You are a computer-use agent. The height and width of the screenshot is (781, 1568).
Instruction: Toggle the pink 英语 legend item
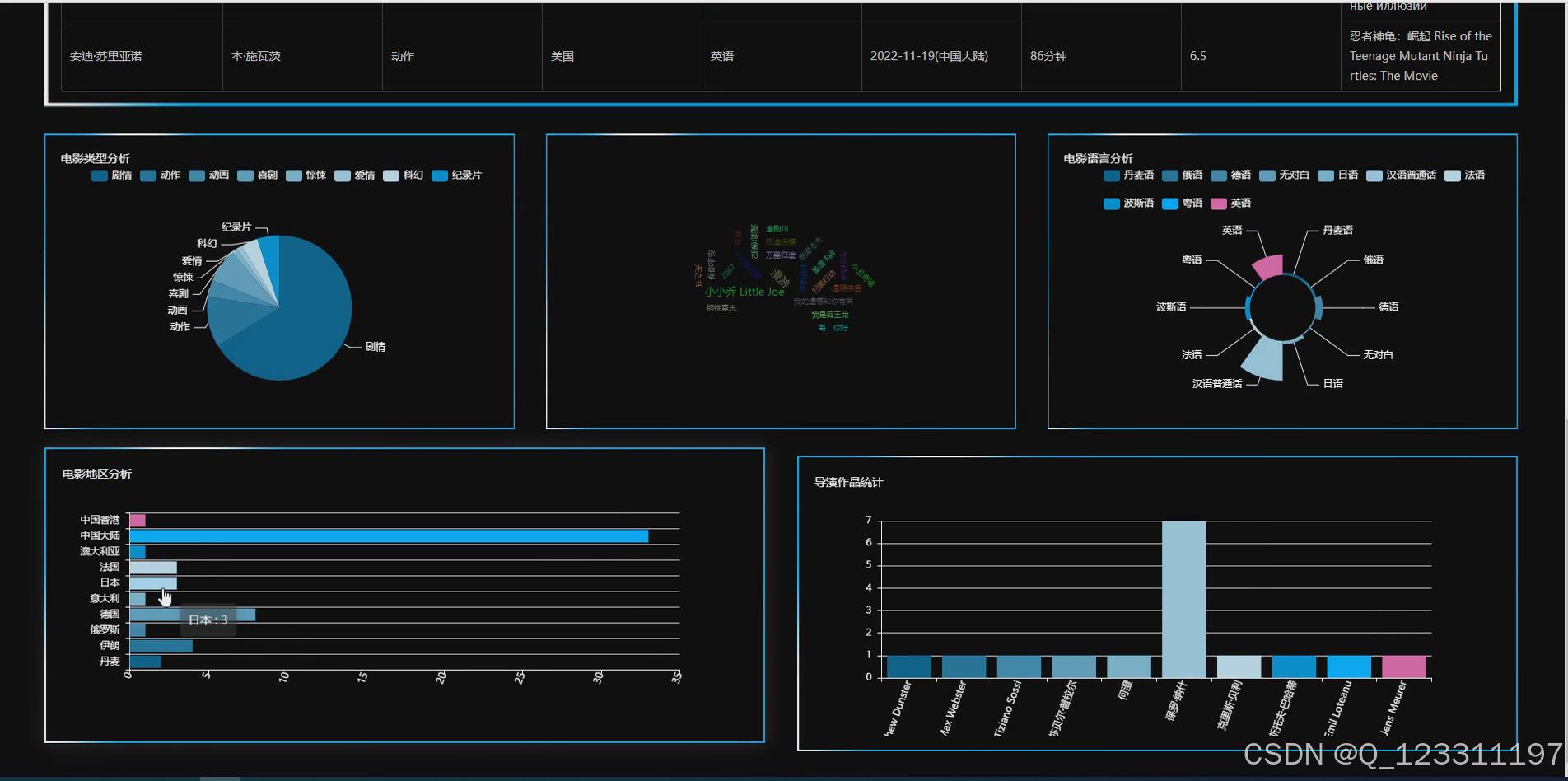pos(1231,203)
